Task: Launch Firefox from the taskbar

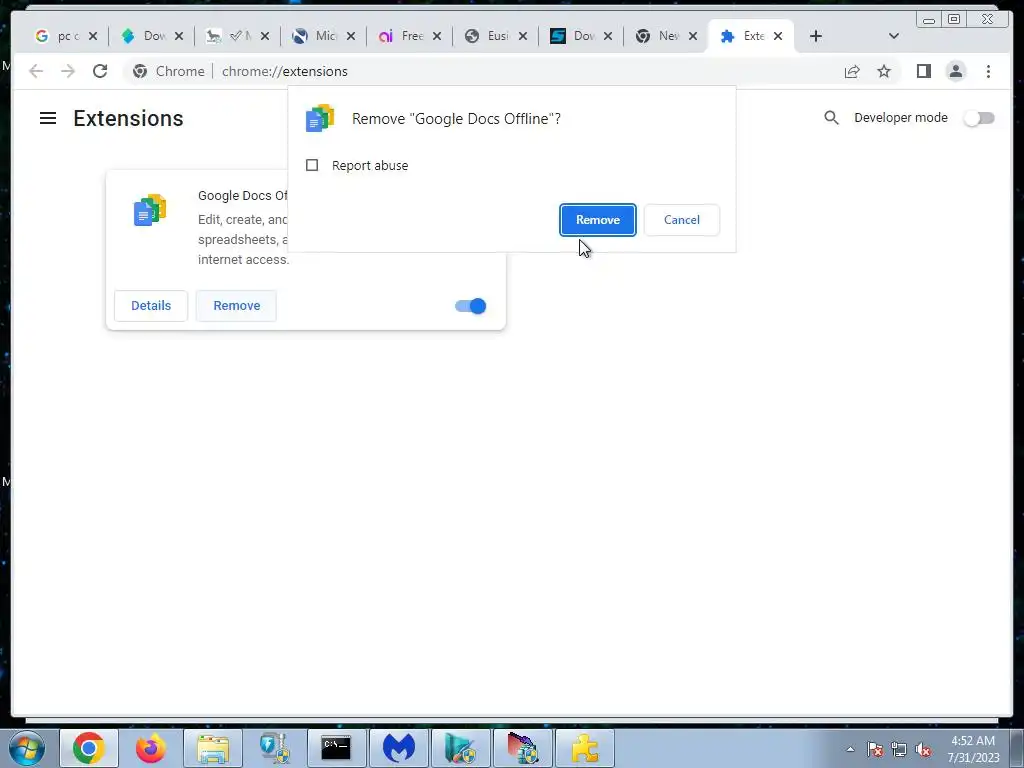Action: pyautogui.click(x=151, y=748)
